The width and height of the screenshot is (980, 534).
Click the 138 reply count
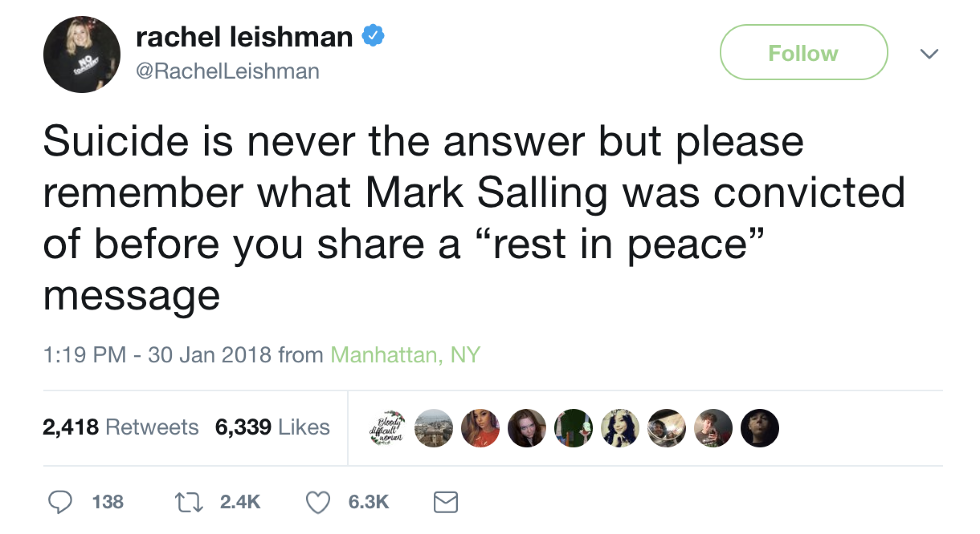point(108,502)
